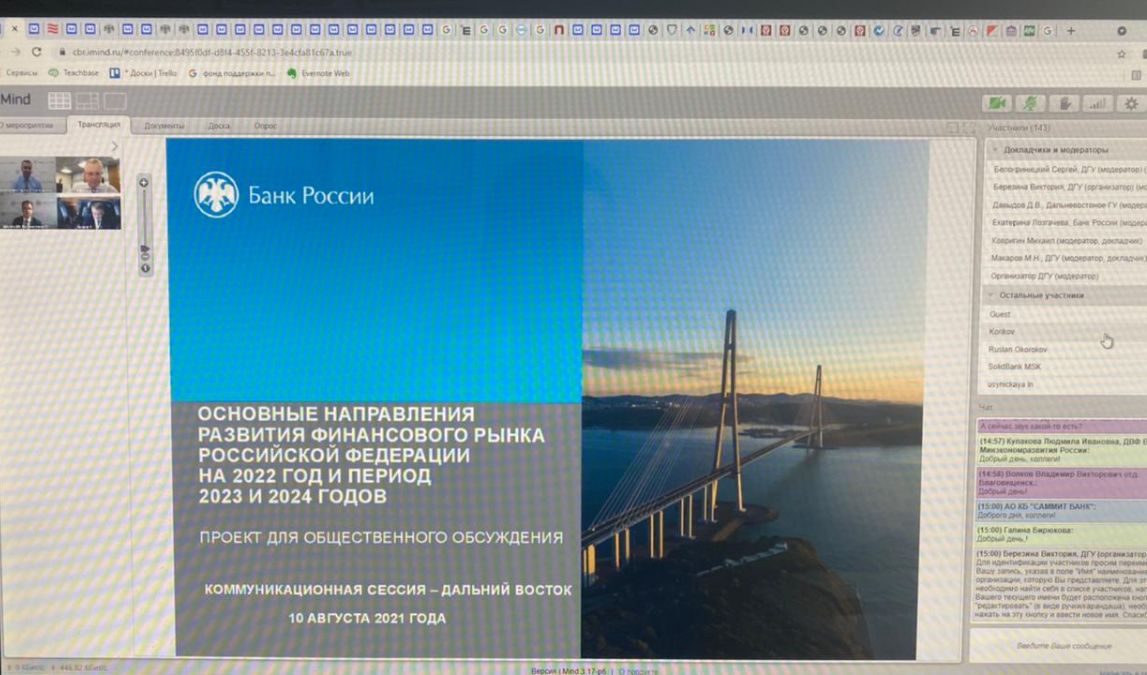Select the split layout view icon
1147x675 pixels.
pyautogui.click(x=87, y=101)
